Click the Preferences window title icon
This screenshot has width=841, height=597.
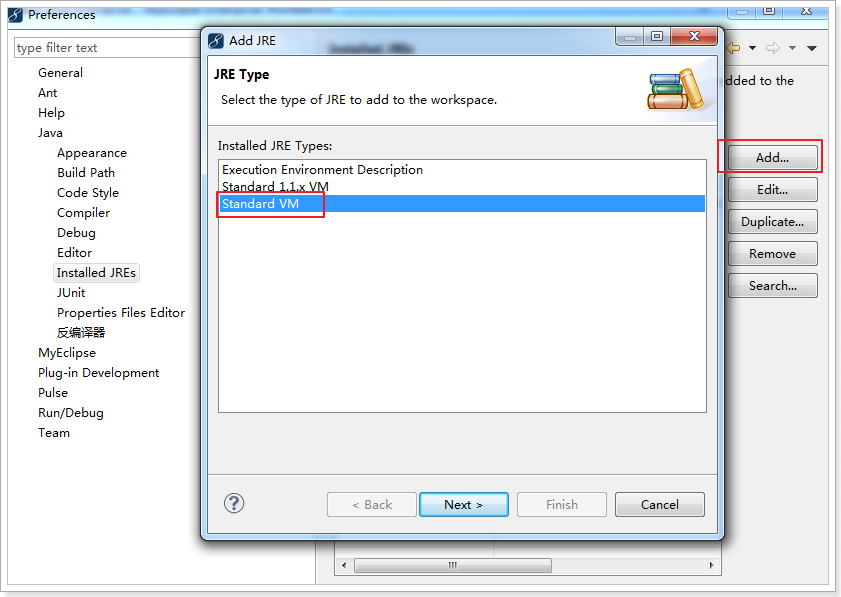coord(16,14)
